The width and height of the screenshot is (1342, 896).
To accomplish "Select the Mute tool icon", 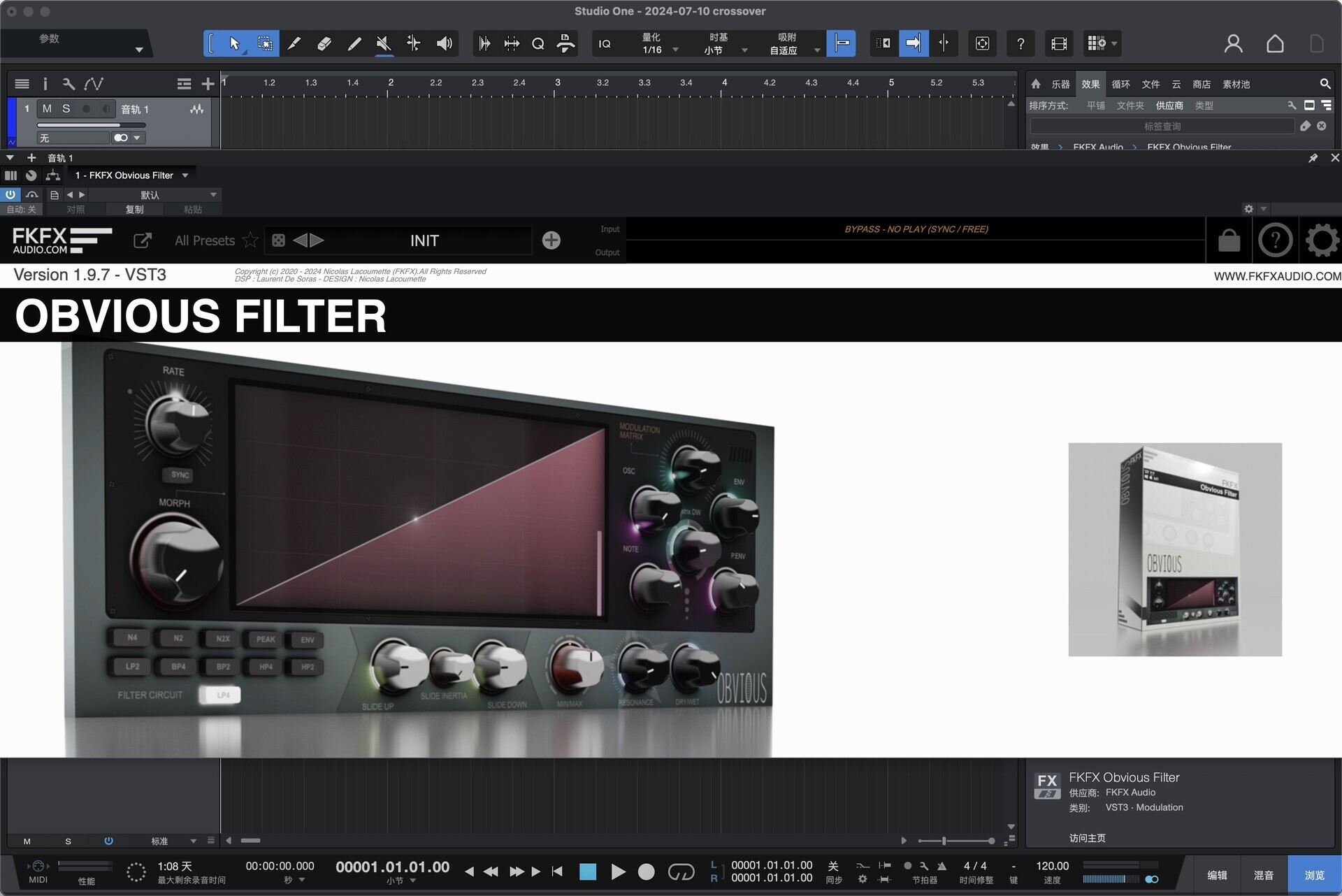I will (383, 43).
